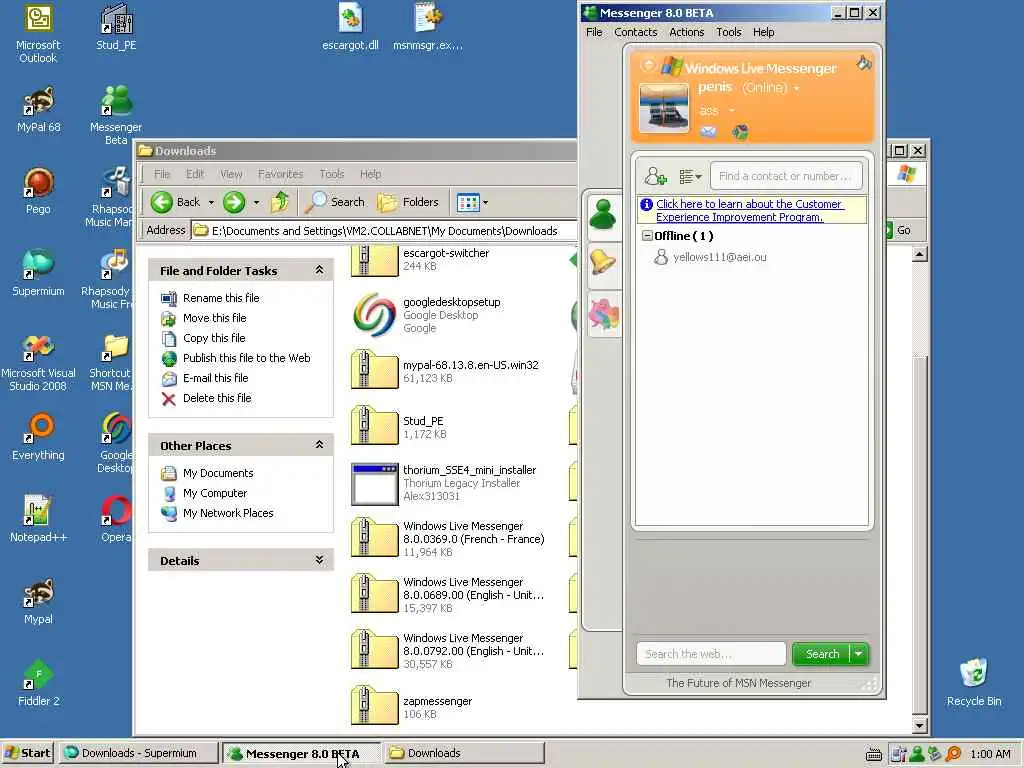Select the MyPal 68 desktop icon
Image resolution: width=1024 pixels, height=768 pixels.
[x=38, y=110]
